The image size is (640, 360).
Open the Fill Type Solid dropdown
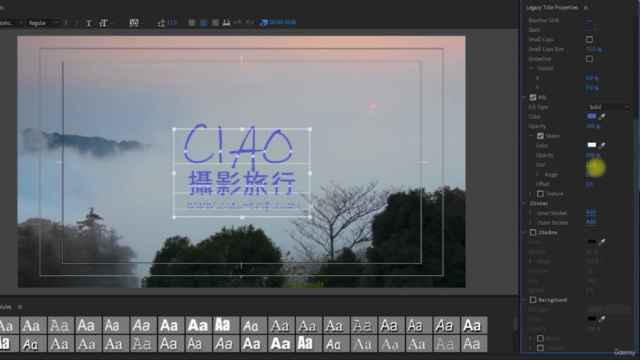coord(608,107)
